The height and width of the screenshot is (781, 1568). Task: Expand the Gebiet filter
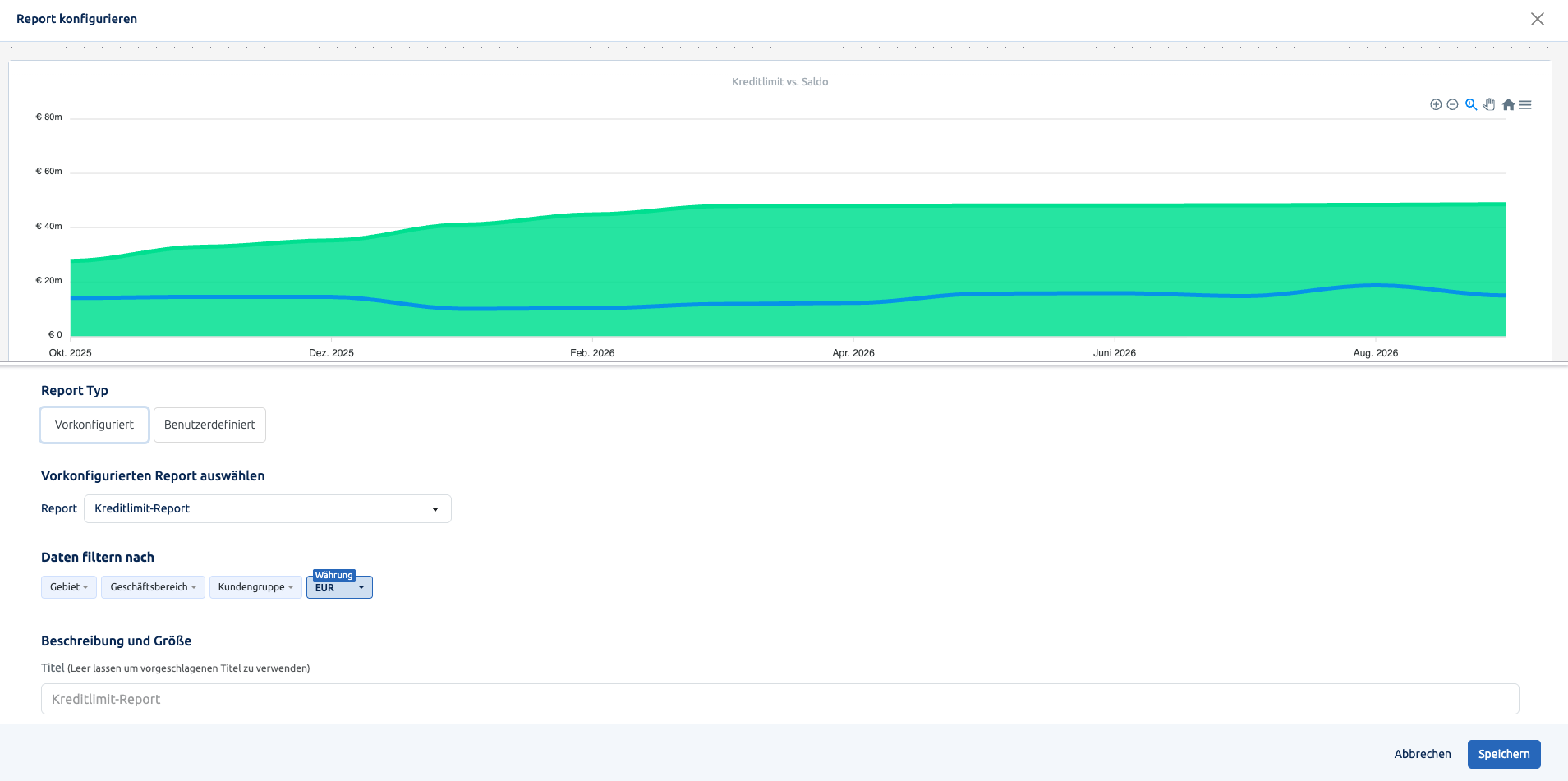coord(69,587)
